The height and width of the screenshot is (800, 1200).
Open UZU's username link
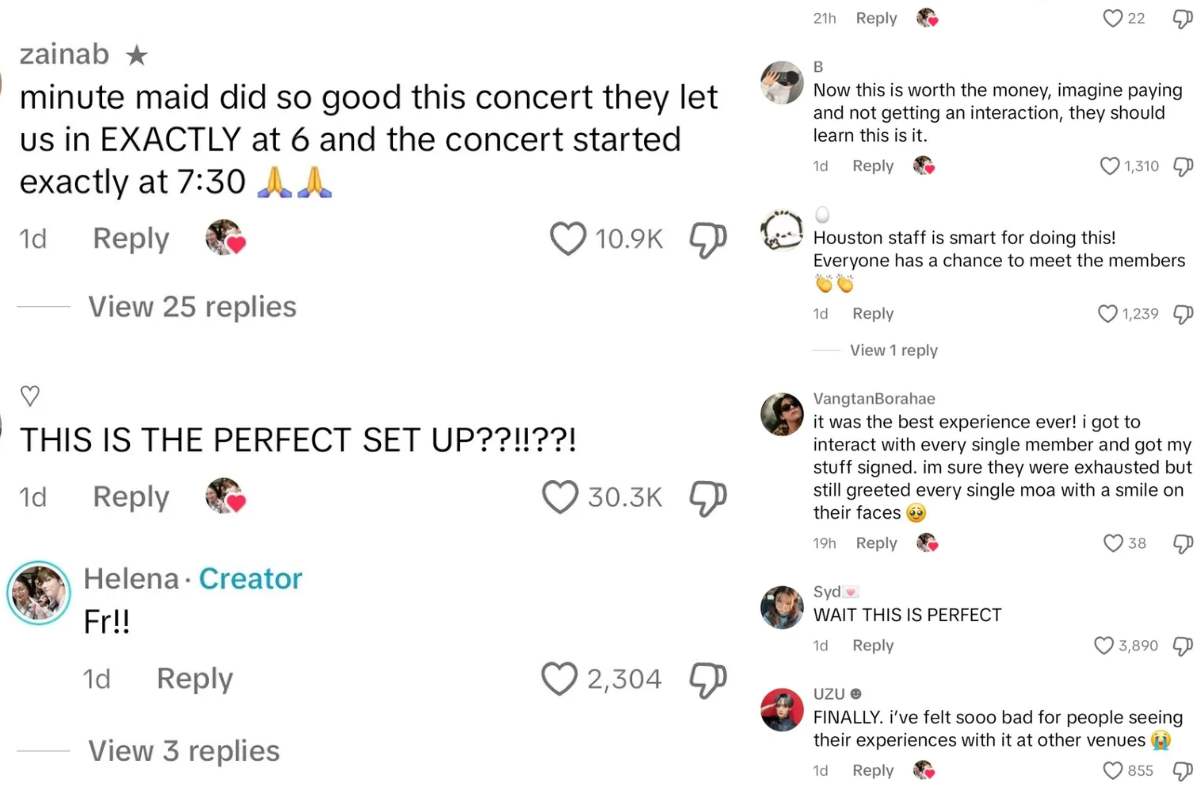click(x=829, y=693)
